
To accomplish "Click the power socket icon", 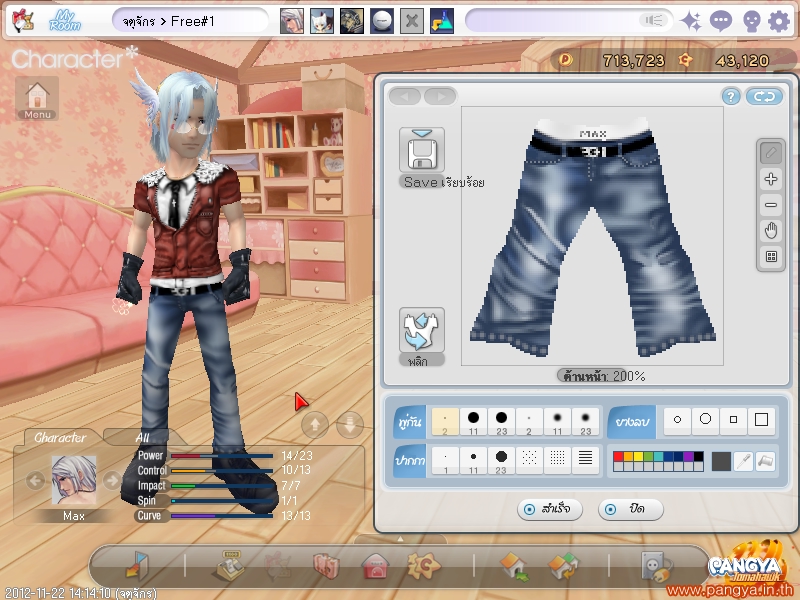I will pos(657,566).
